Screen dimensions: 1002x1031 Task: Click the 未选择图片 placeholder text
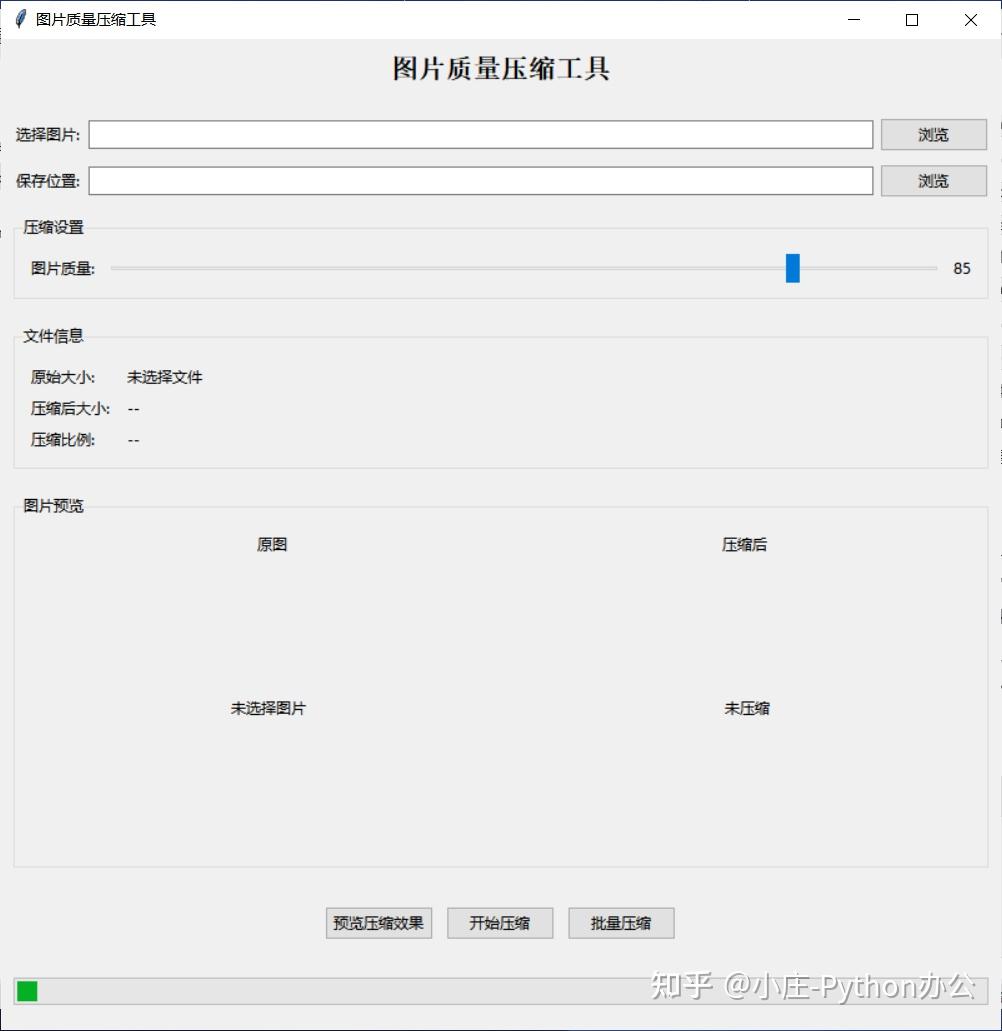(x=268, y=709)
